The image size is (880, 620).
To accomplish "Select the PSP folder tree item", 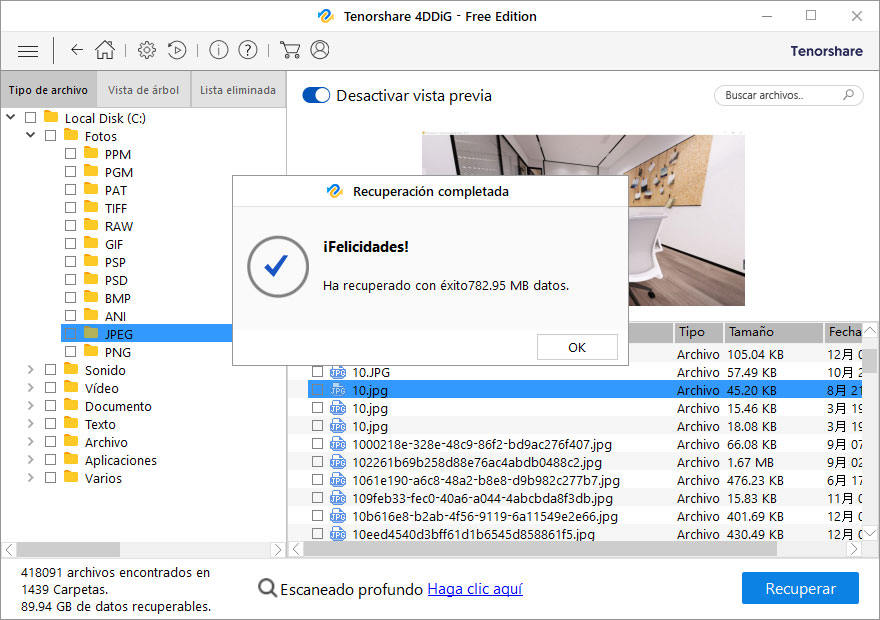I will tap(115, 262).
